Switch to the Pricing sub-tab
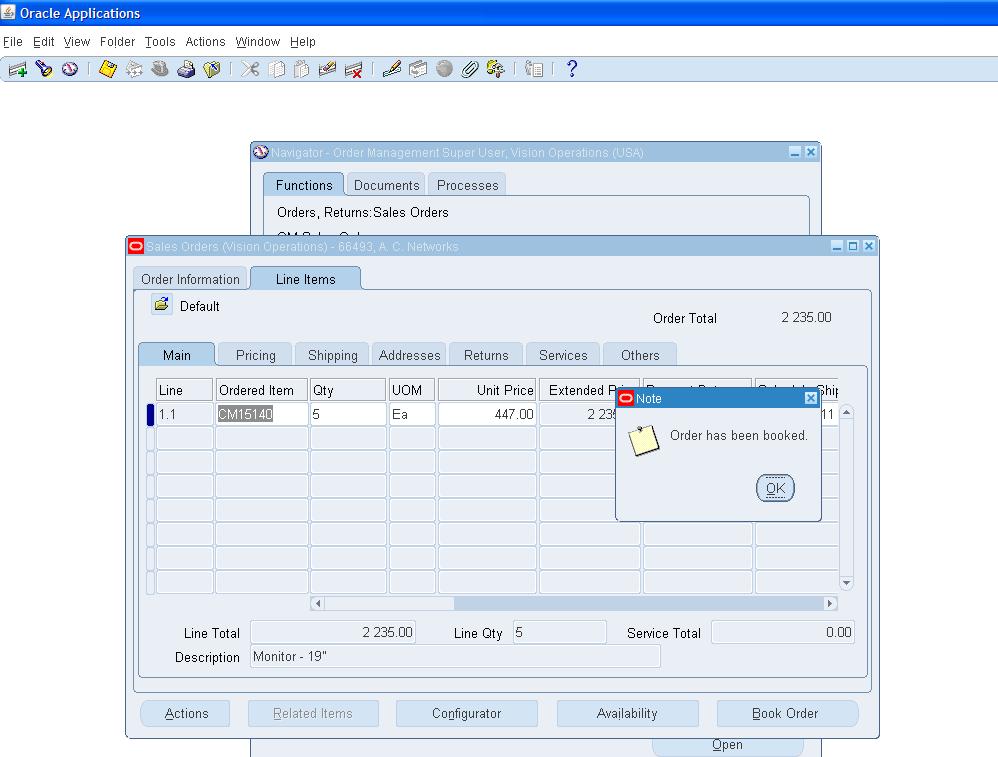 pos(255,355)
